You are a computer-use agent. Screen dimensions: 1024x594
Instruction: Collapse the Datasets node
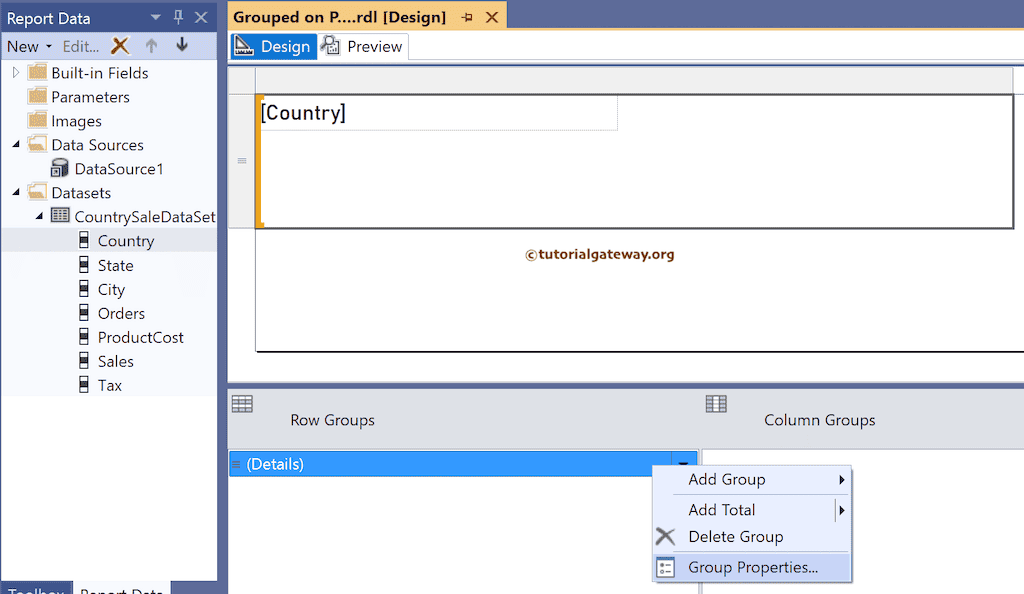16,192
